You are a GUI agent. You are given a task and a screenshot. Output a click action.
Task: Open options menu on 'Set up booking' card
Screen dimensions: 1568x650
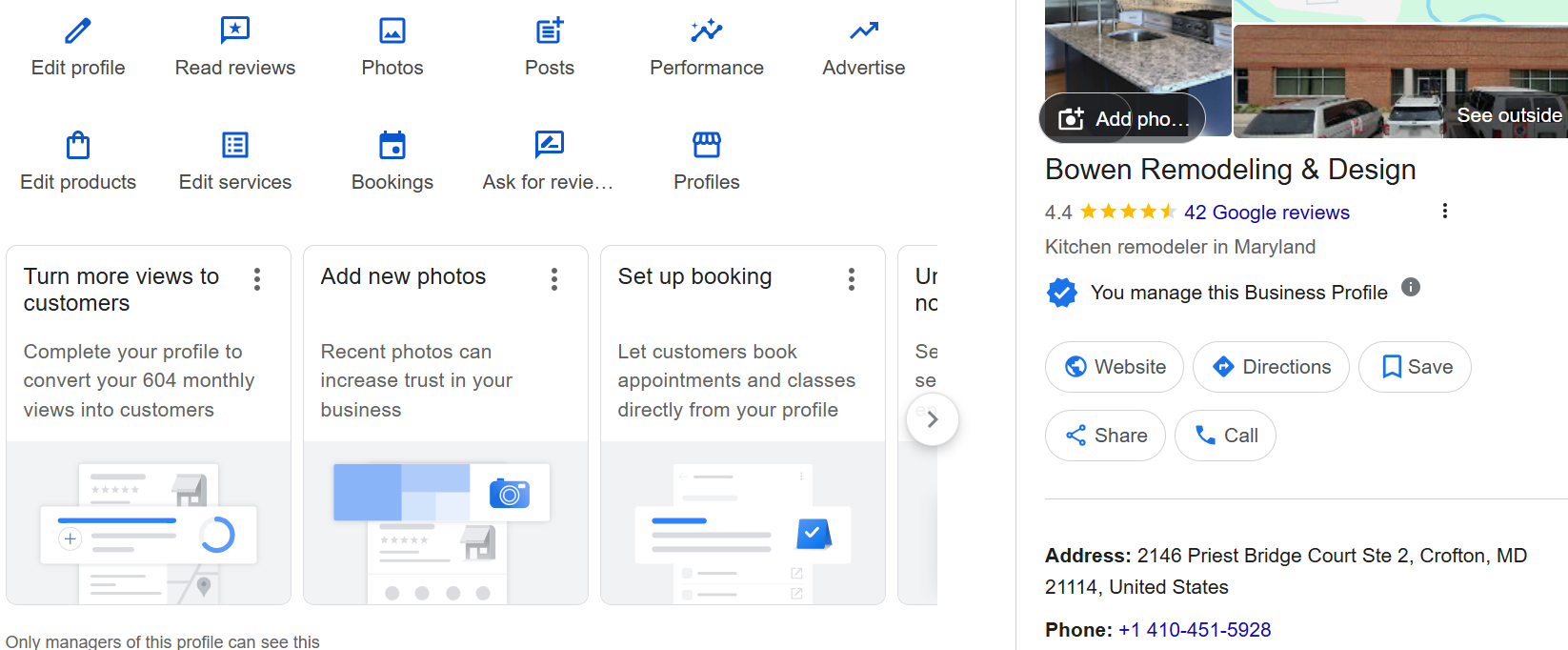(852, 279)
